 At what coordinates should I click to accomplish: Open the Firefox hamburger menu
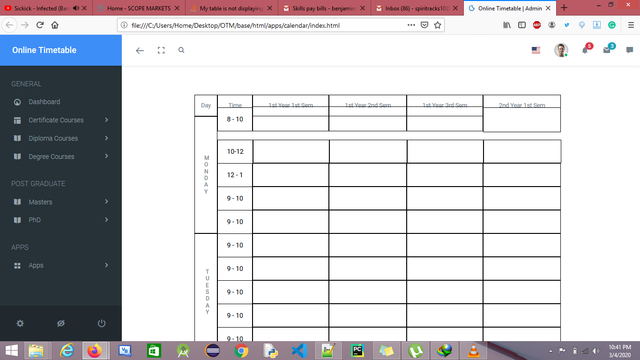631,25
